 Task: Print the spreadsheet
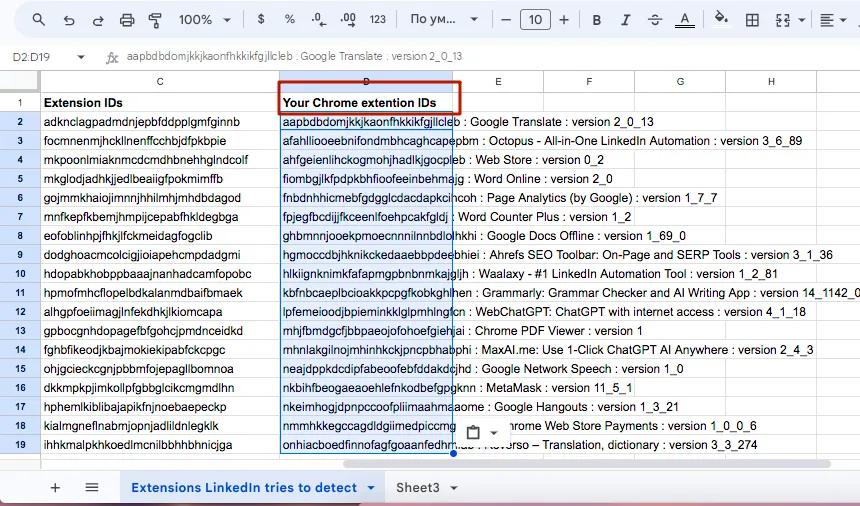click(127, 20)
